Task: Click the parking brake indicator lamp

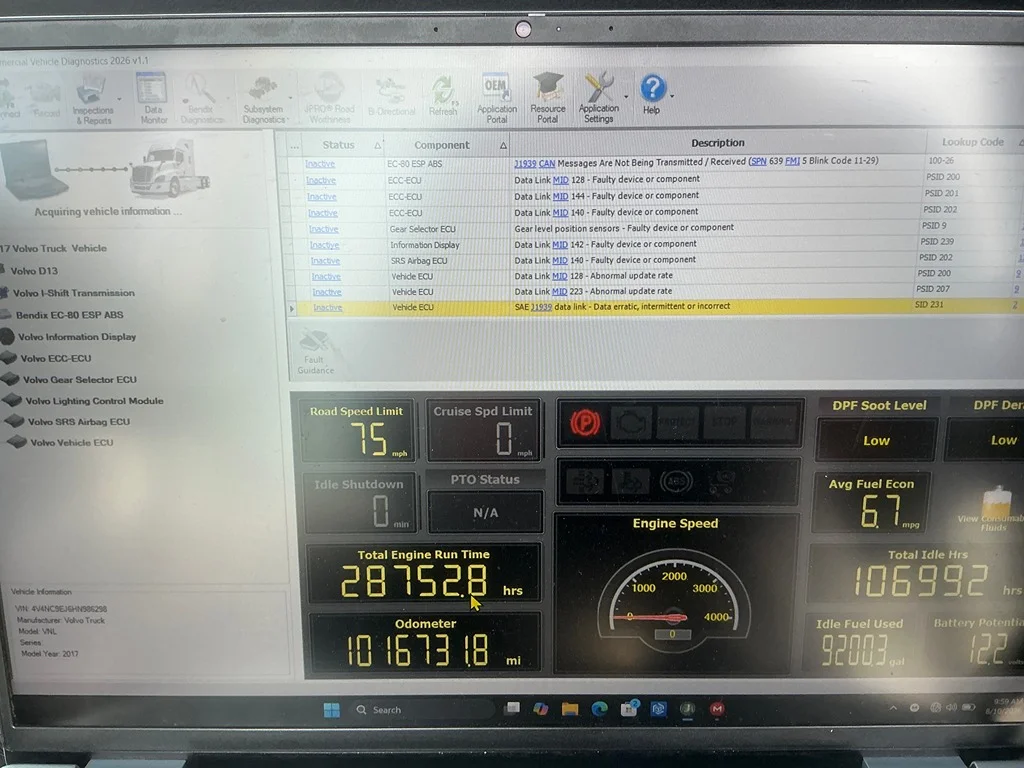Action: pyautogui.click(x=585, y=423)
